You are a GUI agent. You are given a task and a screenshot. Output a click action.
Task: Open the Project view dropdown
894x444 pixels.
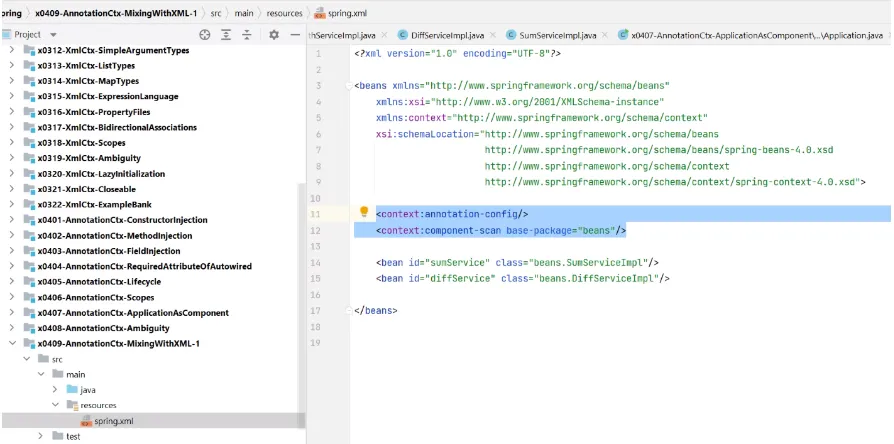click(x=54, y=35)
